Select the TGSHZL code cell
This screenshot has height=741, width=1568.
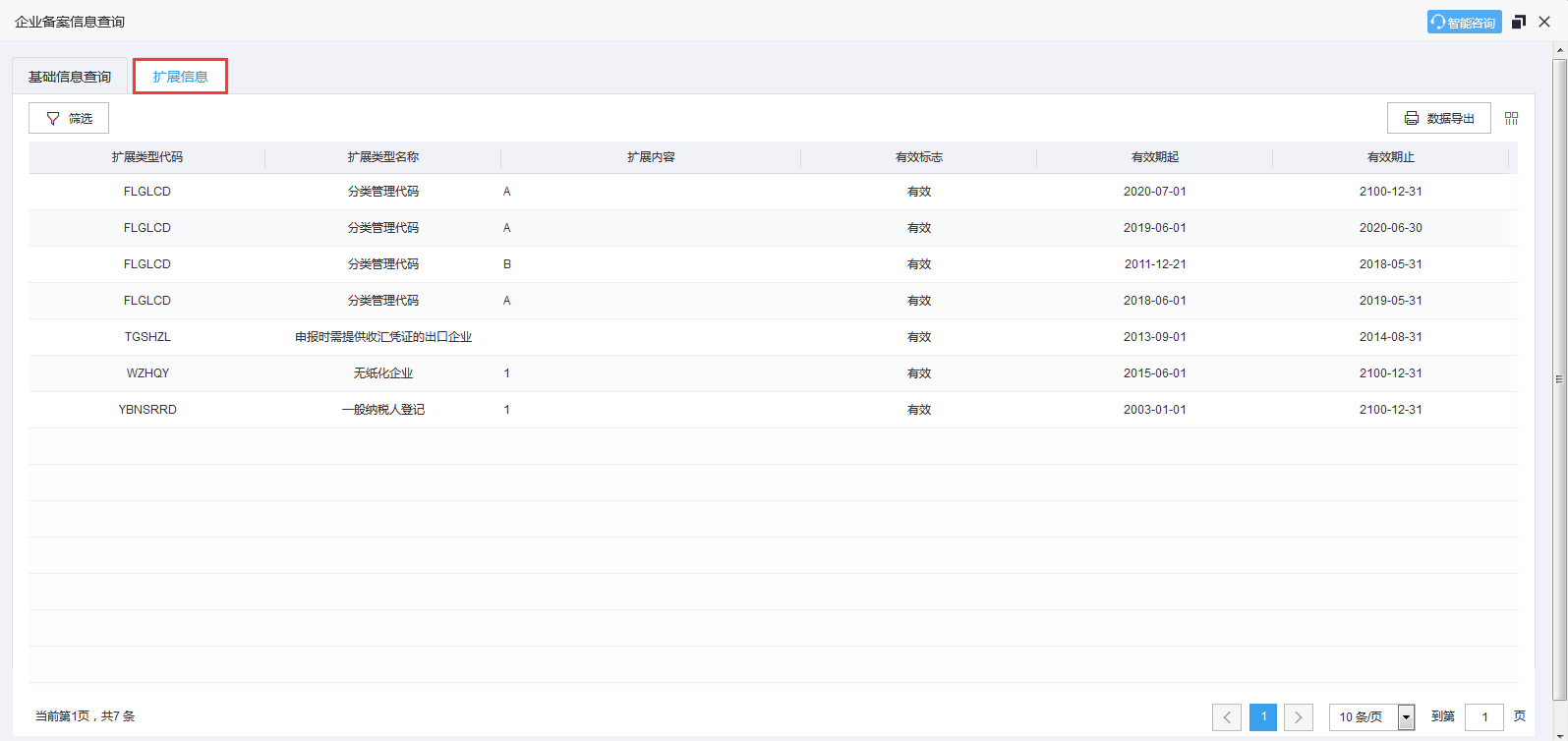[147, 337]
